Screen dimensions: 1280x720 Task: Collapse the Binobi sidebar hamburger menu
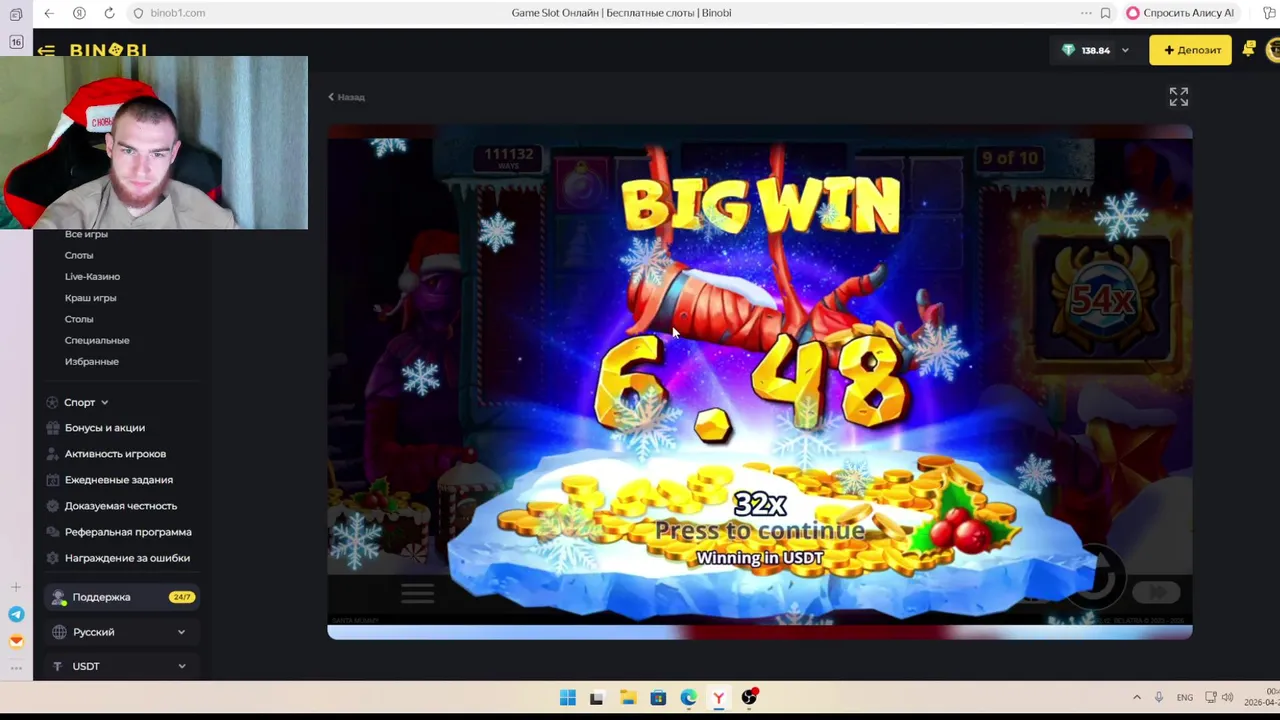pyautogui.click(x=46, y=50)
